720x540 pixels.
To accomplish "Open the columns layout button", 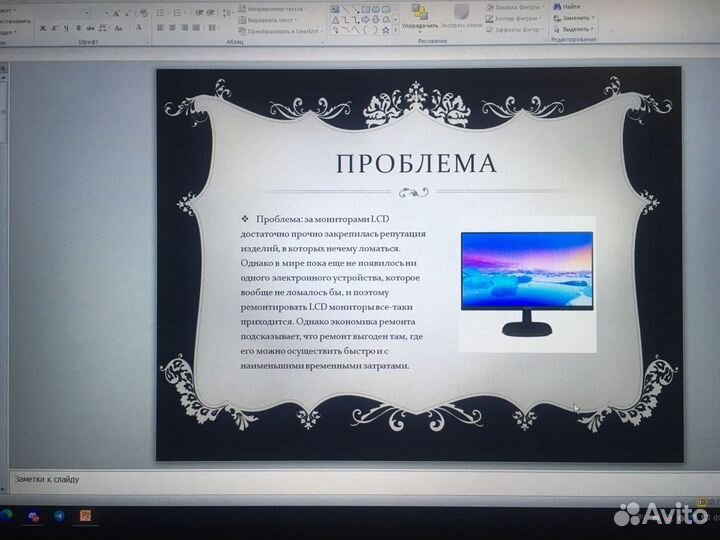I will (213, 28).
